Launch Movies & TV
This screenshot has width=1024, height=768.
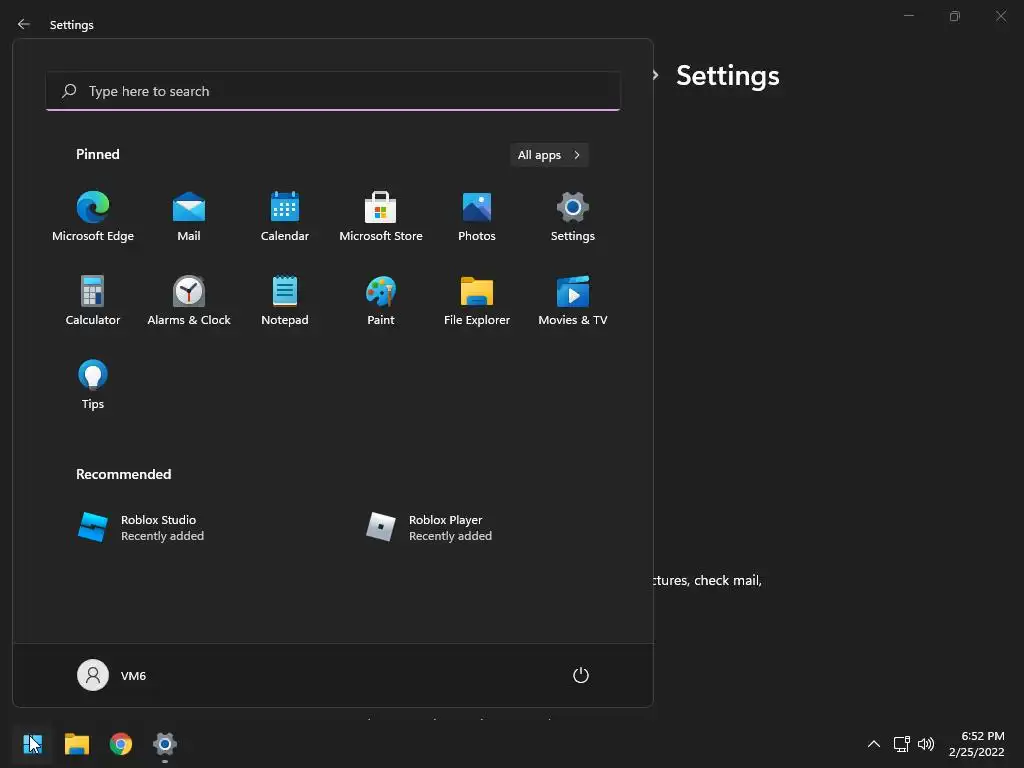coord(573,301)
